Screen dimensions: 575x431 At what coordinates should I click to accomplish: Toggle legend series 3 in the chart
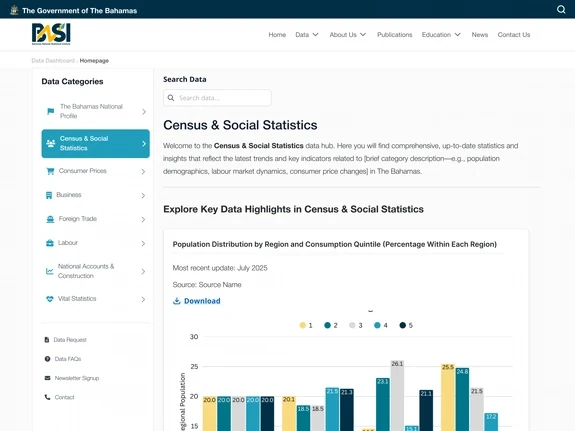[356, 325]
